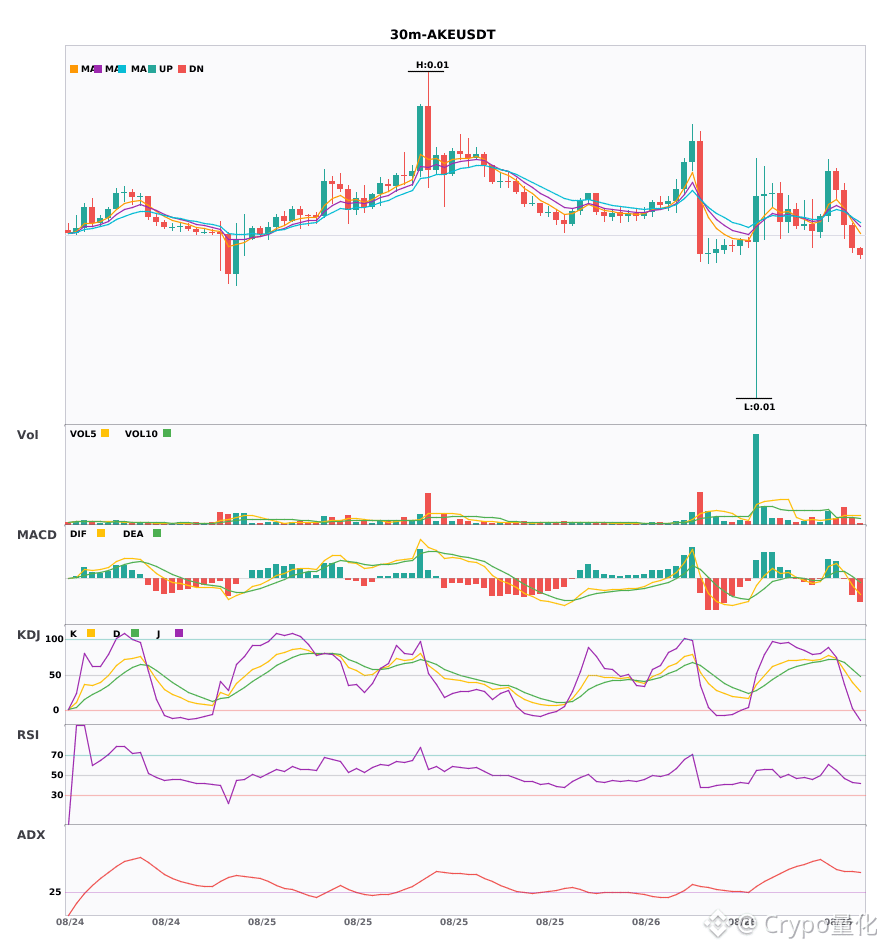Click the DEA legend text

click(x=133, y=534)
